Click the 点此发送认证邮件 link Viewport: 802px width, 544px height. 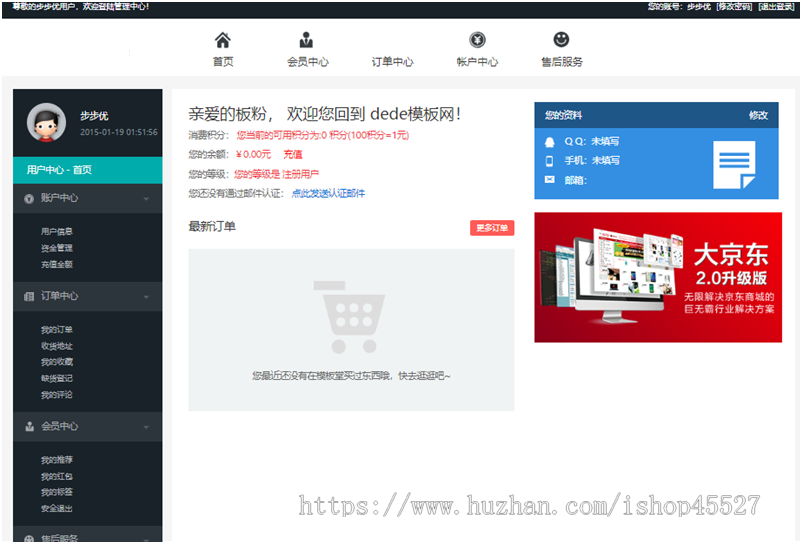pyautogui.click(x=328, y=193)
